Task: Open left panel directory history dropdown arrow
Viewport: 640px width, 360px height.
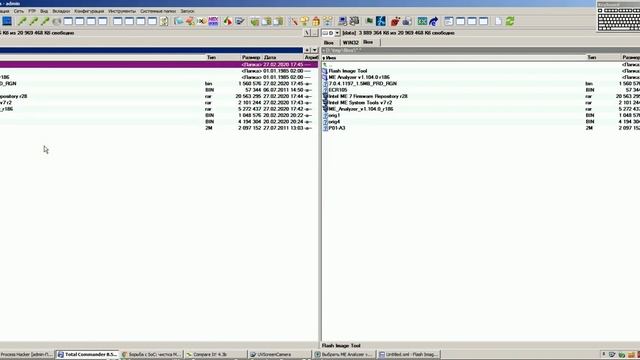Action: [314, 50]
